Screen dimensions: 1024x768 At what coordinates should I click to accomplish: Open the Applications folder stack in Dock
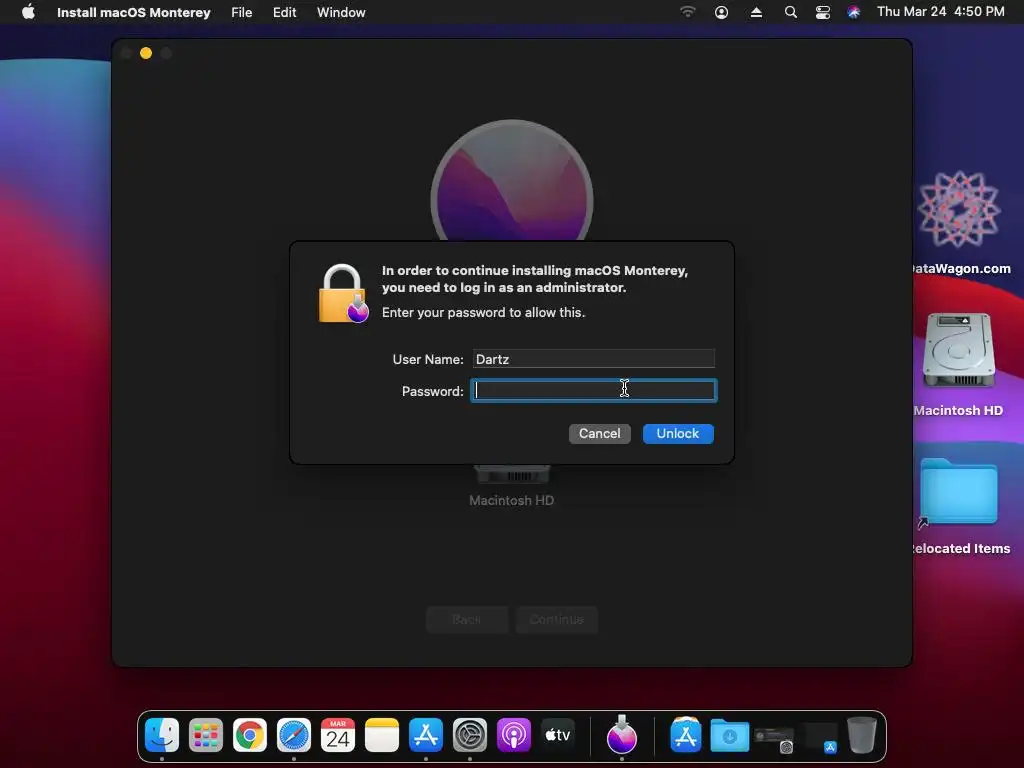coord(686,735)
